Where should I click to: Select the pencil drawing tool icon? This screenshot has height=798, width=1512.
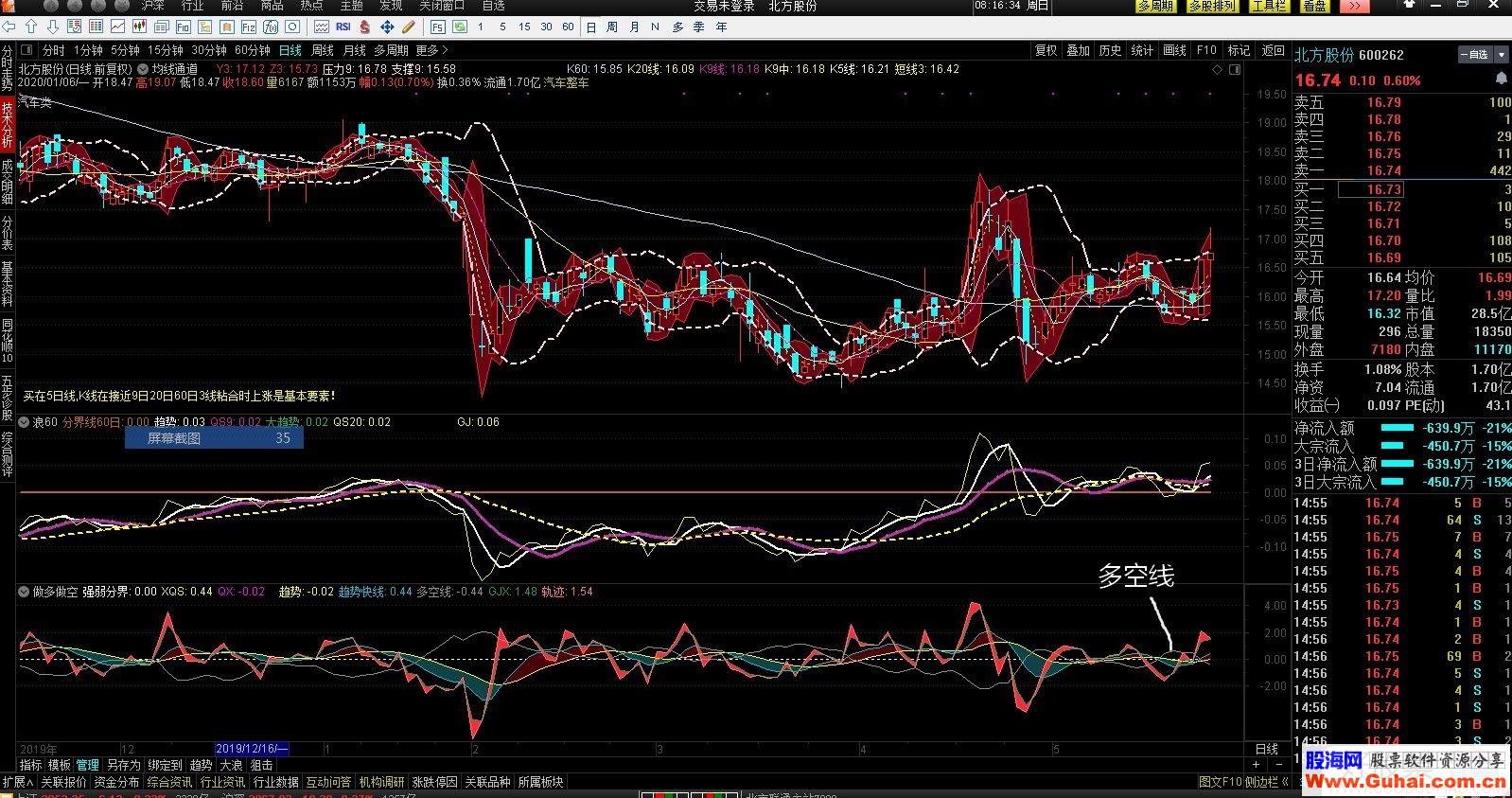(x=408, y=27)
